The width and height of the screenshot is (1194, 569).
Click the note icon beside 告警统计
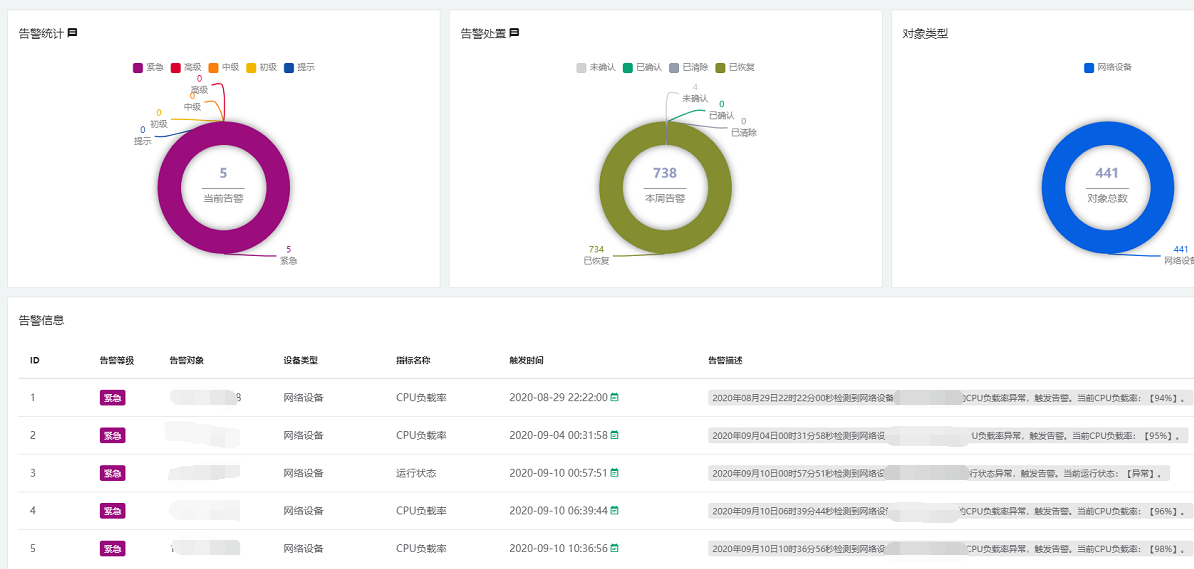tap(72, 33)
